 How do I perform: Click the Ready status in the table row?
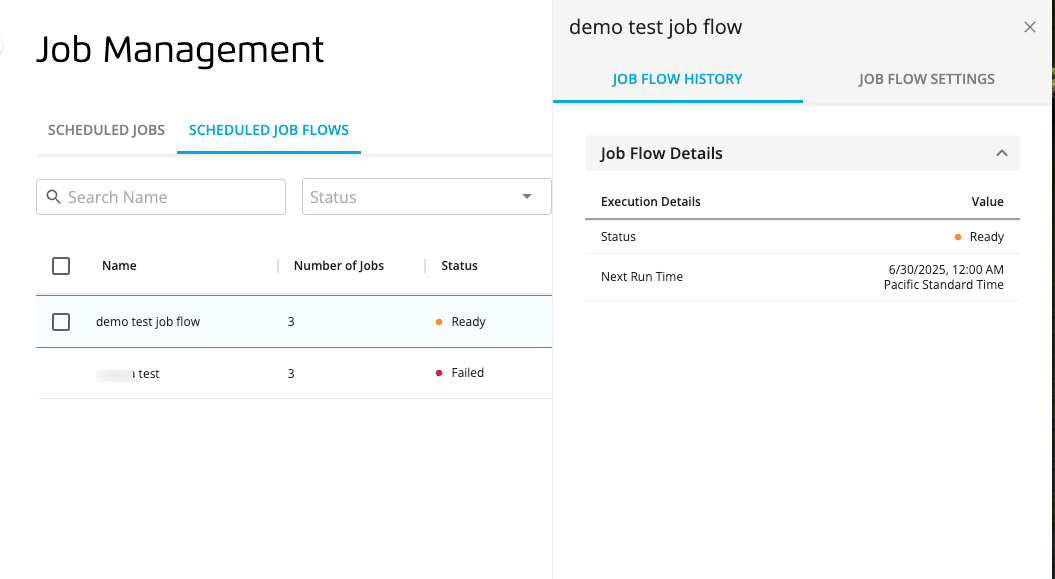pyautogui.click(x=468, y=321)
